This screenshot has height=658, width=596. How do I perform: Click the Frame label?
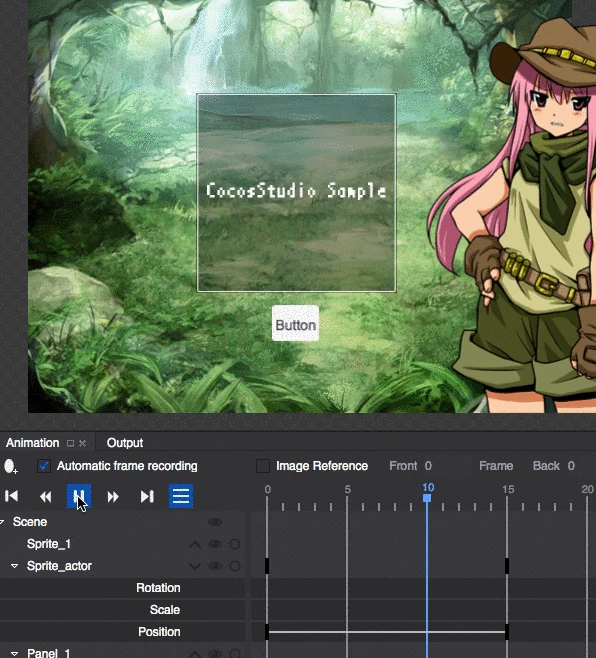pos(496,466)
